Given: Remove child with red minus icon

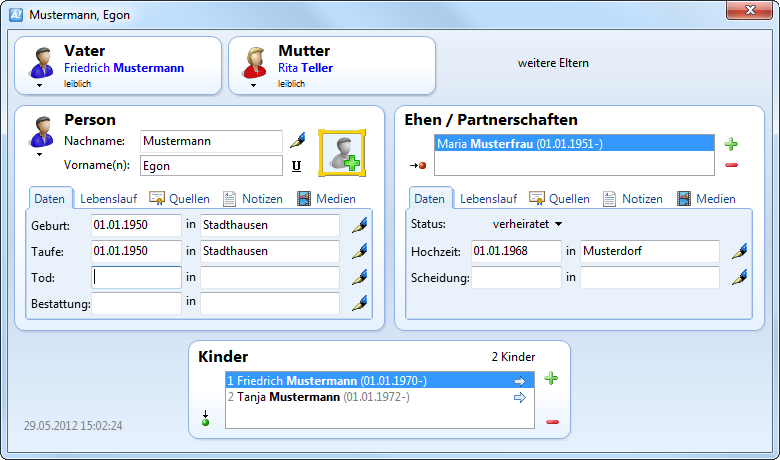Looking at the screenshot, I should 551,421.
